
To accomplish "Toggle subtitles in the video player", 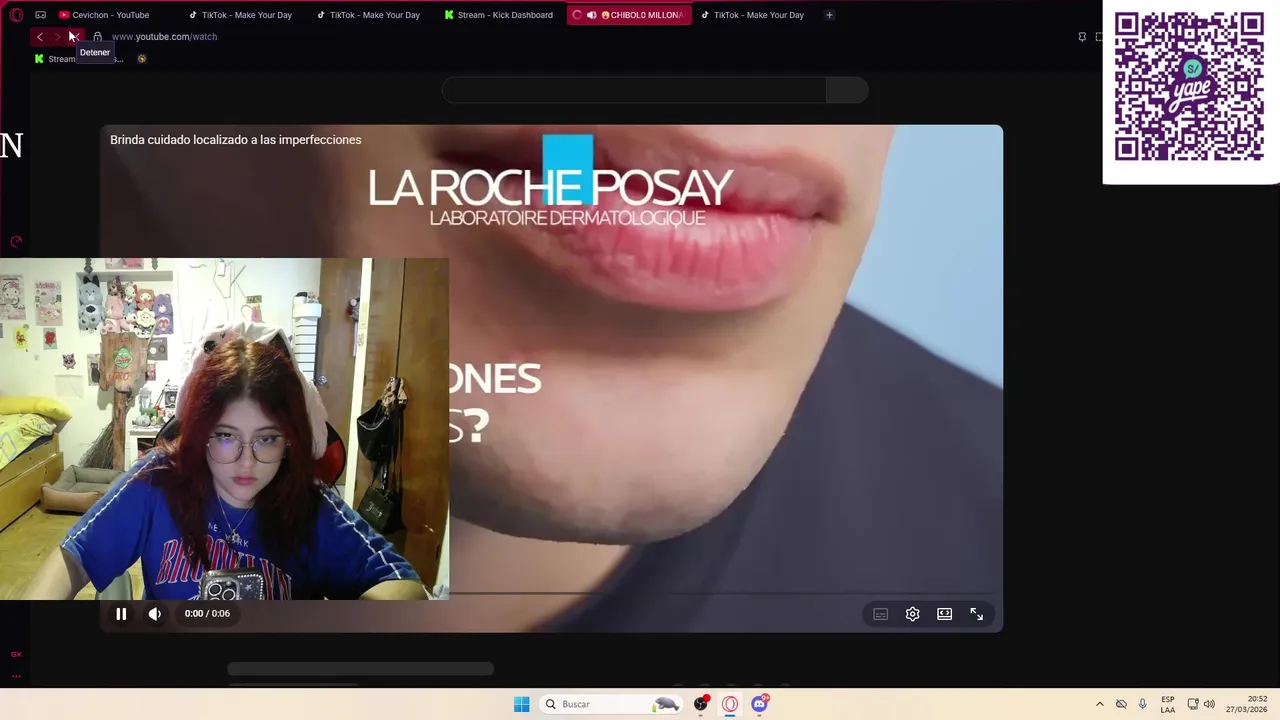I will click(881, 614).
